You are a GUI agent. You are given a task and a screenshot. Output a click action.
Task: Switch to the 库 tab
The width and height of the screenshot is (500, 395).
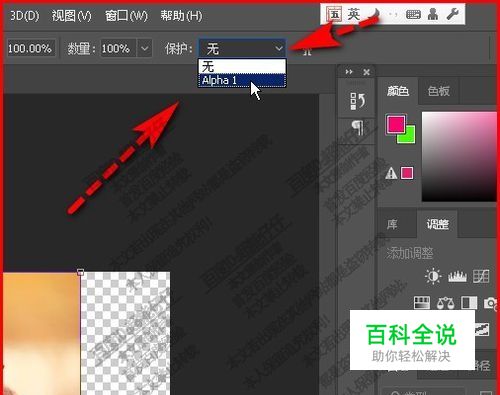tap(392, 224)
